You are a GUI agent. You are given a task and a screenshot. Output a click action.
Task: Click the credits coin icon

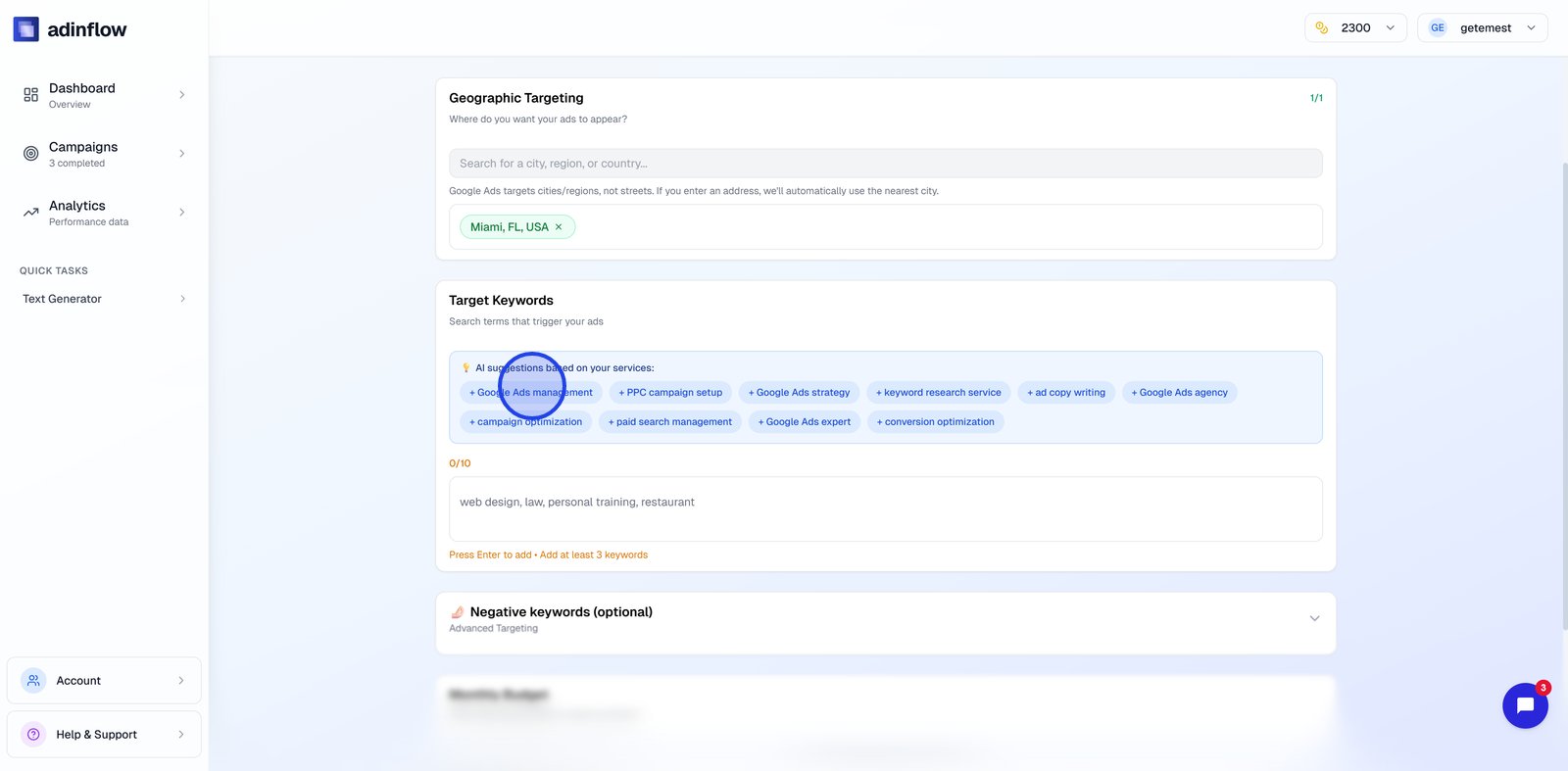[1322, 28]
